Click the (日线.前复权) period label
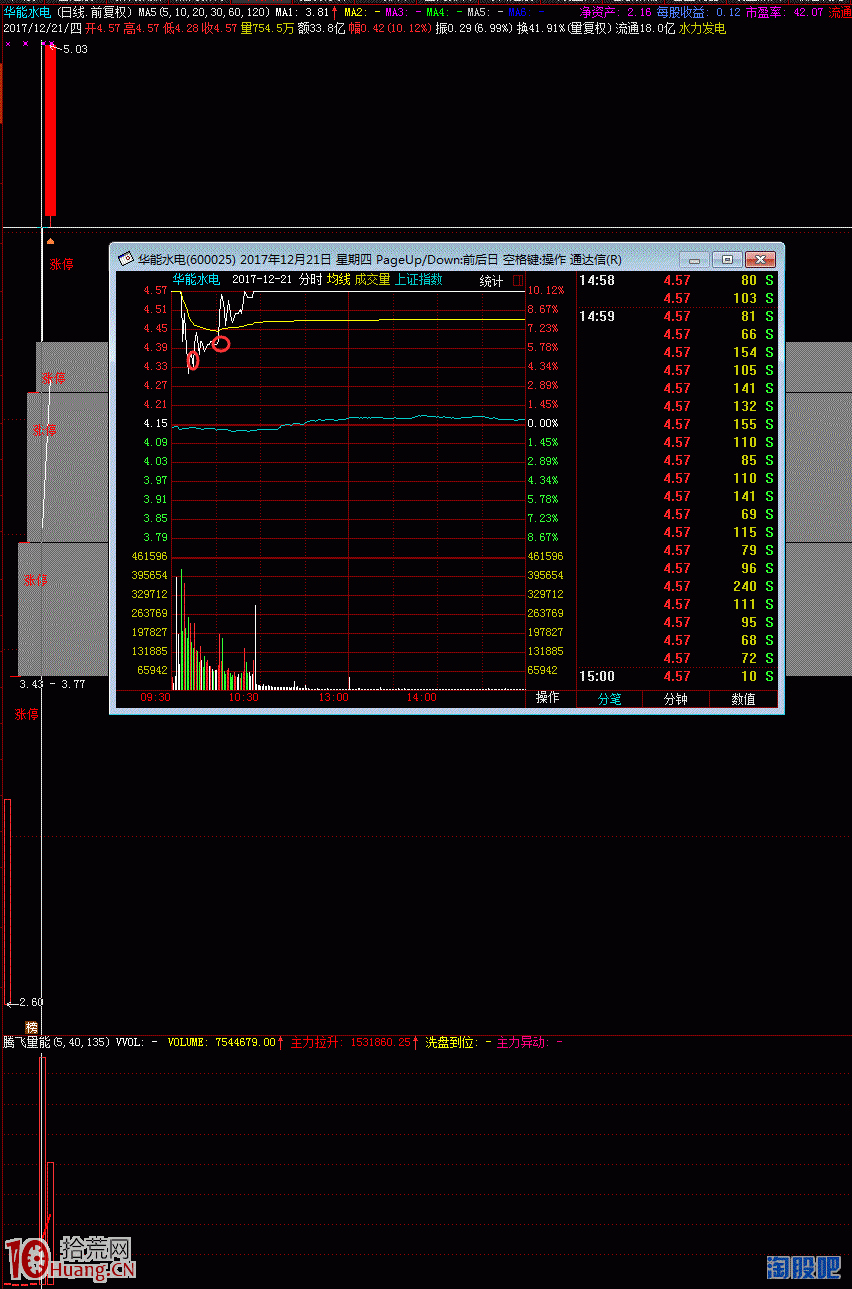The width and height of the screenshot is (852, 1289). 95,12
